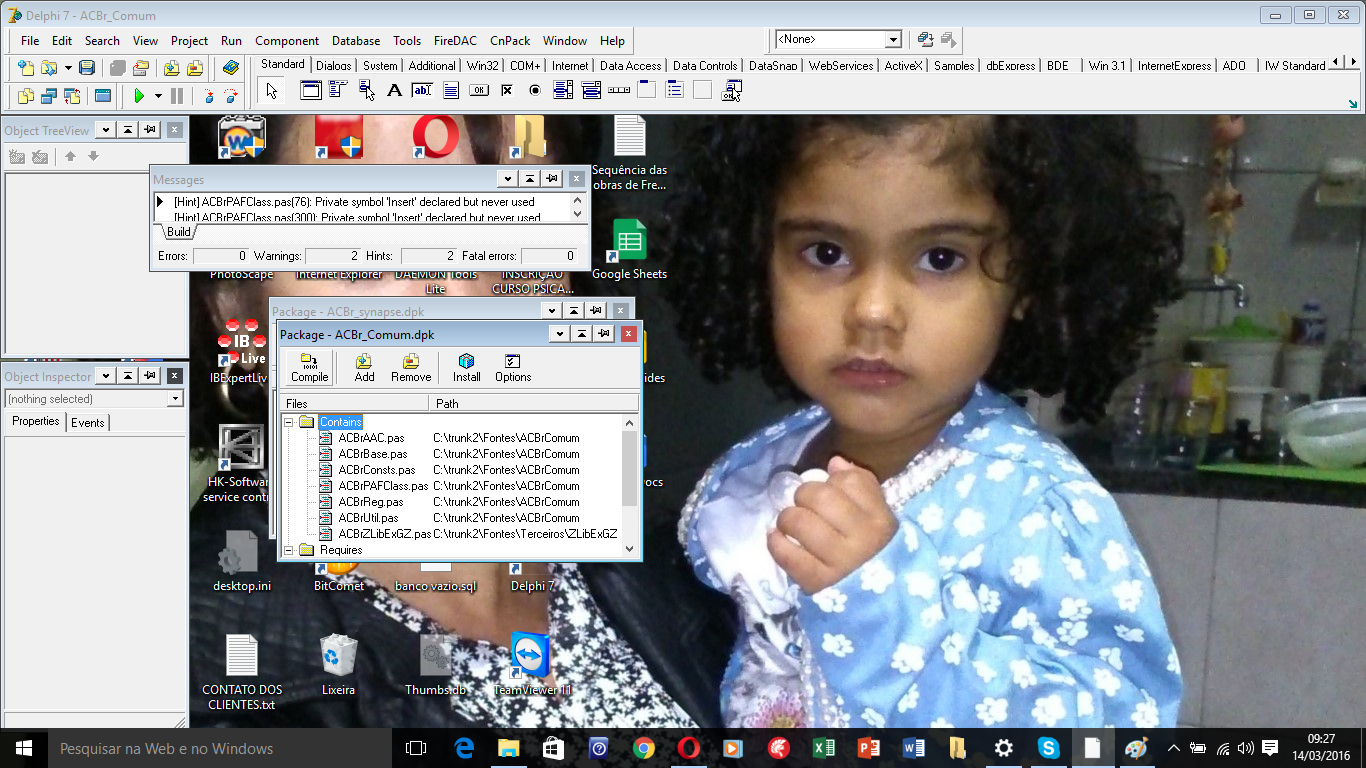Screen dimensions: 1366x768
Task: Open TeamViewer 11 desktop shortcut
Action: click(x=532, y=665)
